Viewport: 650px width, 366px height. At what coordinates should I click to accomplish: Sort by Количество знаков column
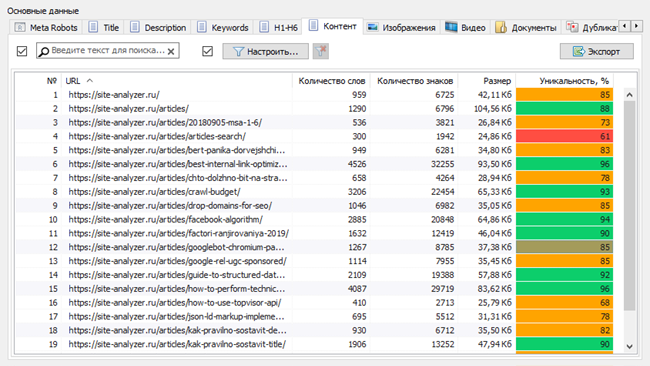pos(414,81)
